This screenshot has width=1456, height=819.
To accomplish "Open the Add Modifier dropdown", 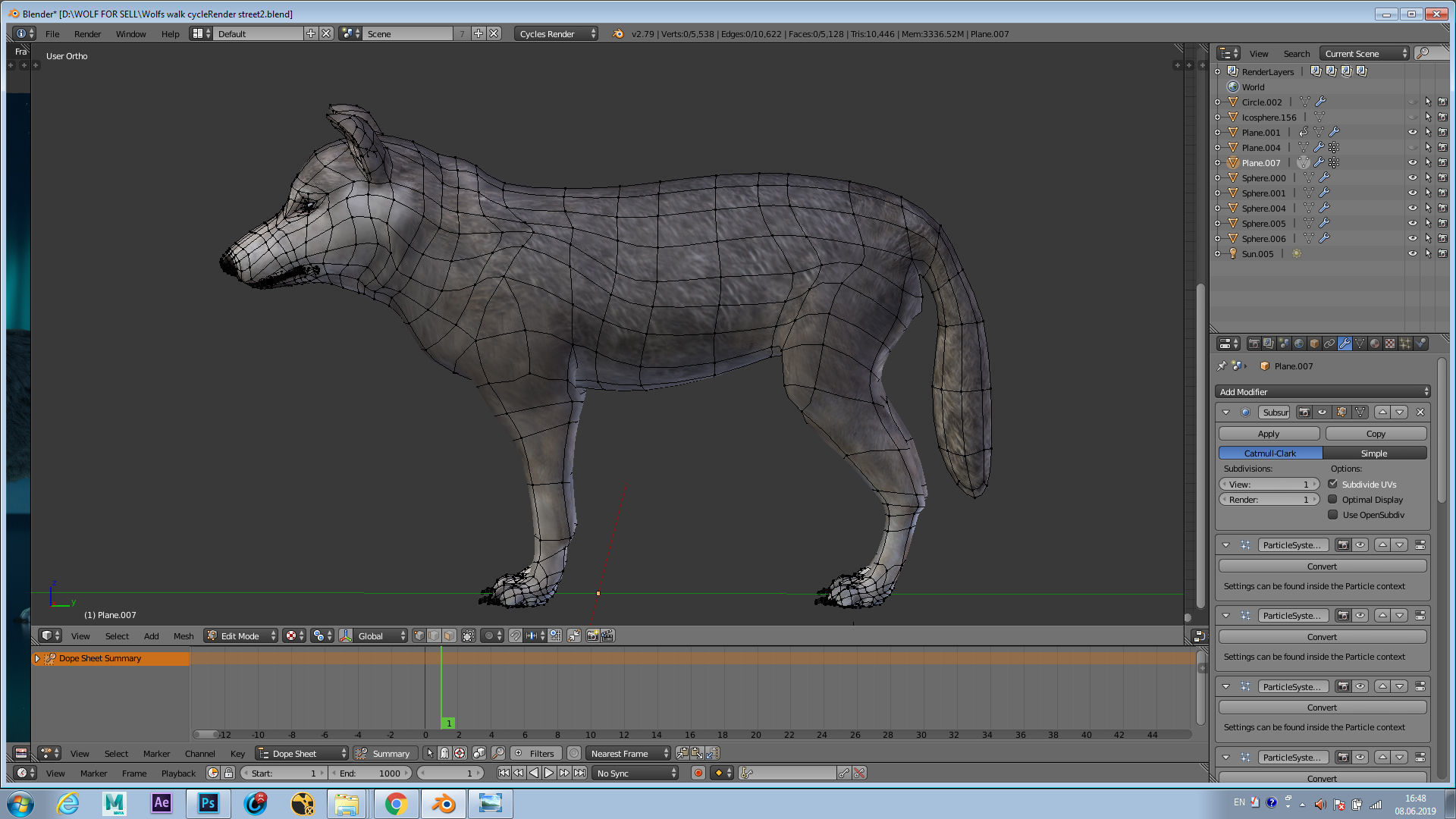I will click(x=1323, y=392).
